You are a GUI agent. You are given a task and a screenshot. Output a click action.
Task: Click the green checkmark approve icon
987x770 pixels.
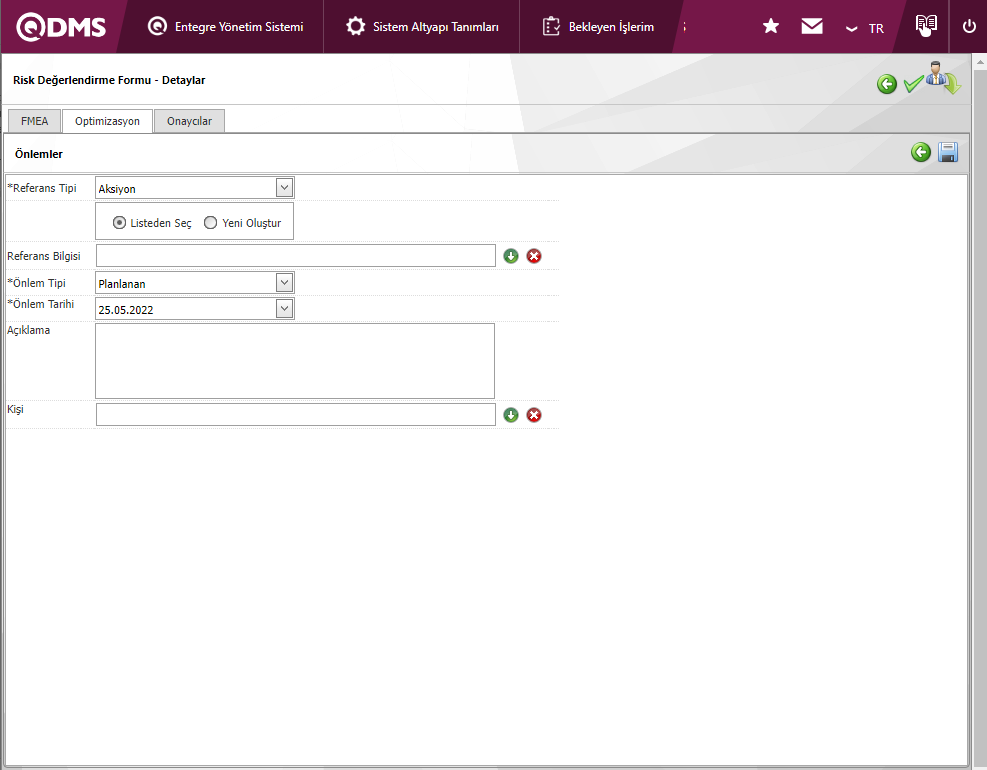click(x=912, y=85)
